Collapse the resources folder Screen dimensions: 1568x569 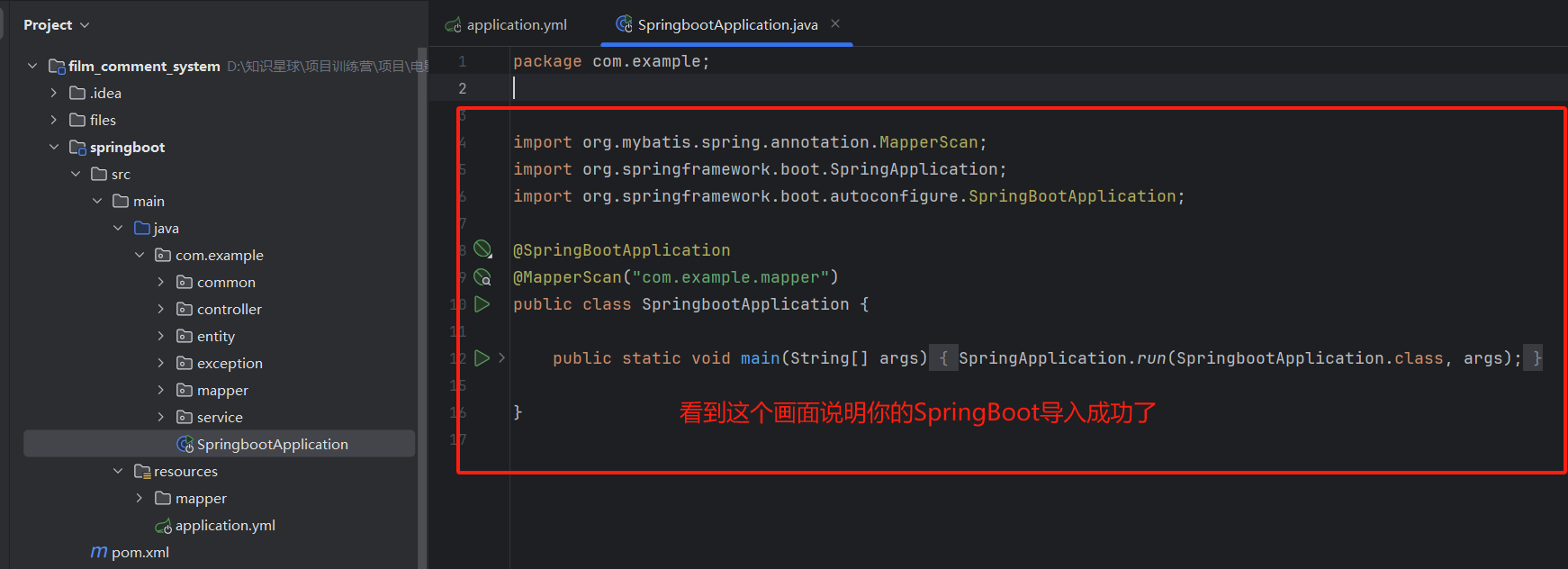coord(118,472)
